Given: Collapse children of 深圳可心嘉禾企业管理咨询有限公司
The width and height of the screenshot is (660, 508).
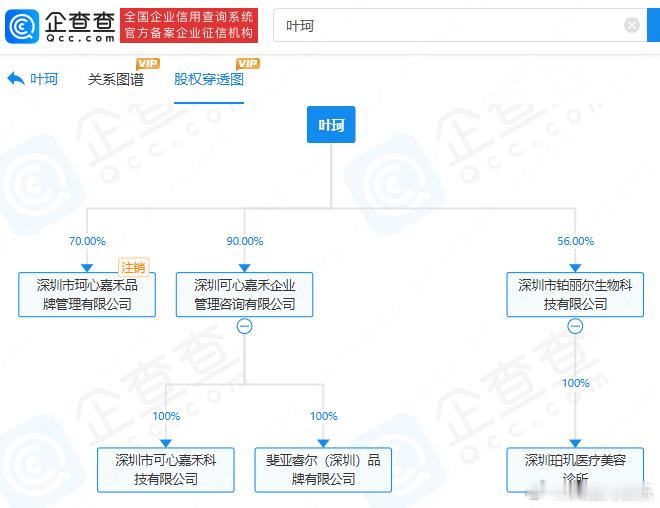Looking at the screenshot, I should click(x=245, y=326).
